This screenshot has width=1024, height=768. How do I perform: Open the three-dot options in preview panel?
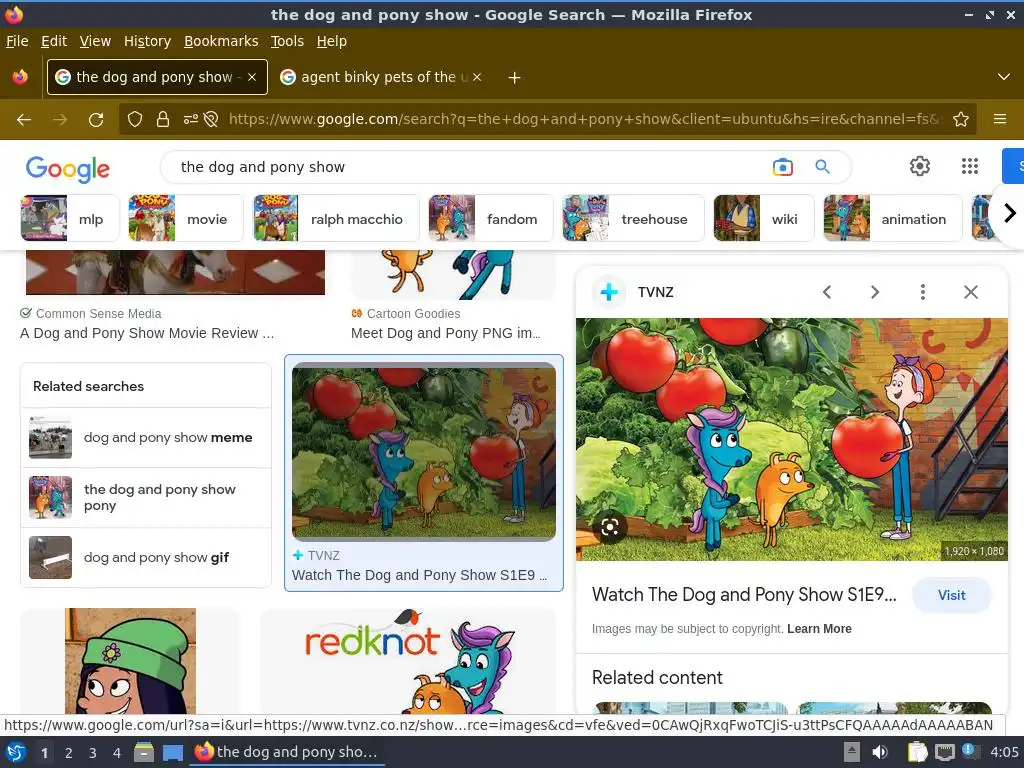click(x=923, y=292)
